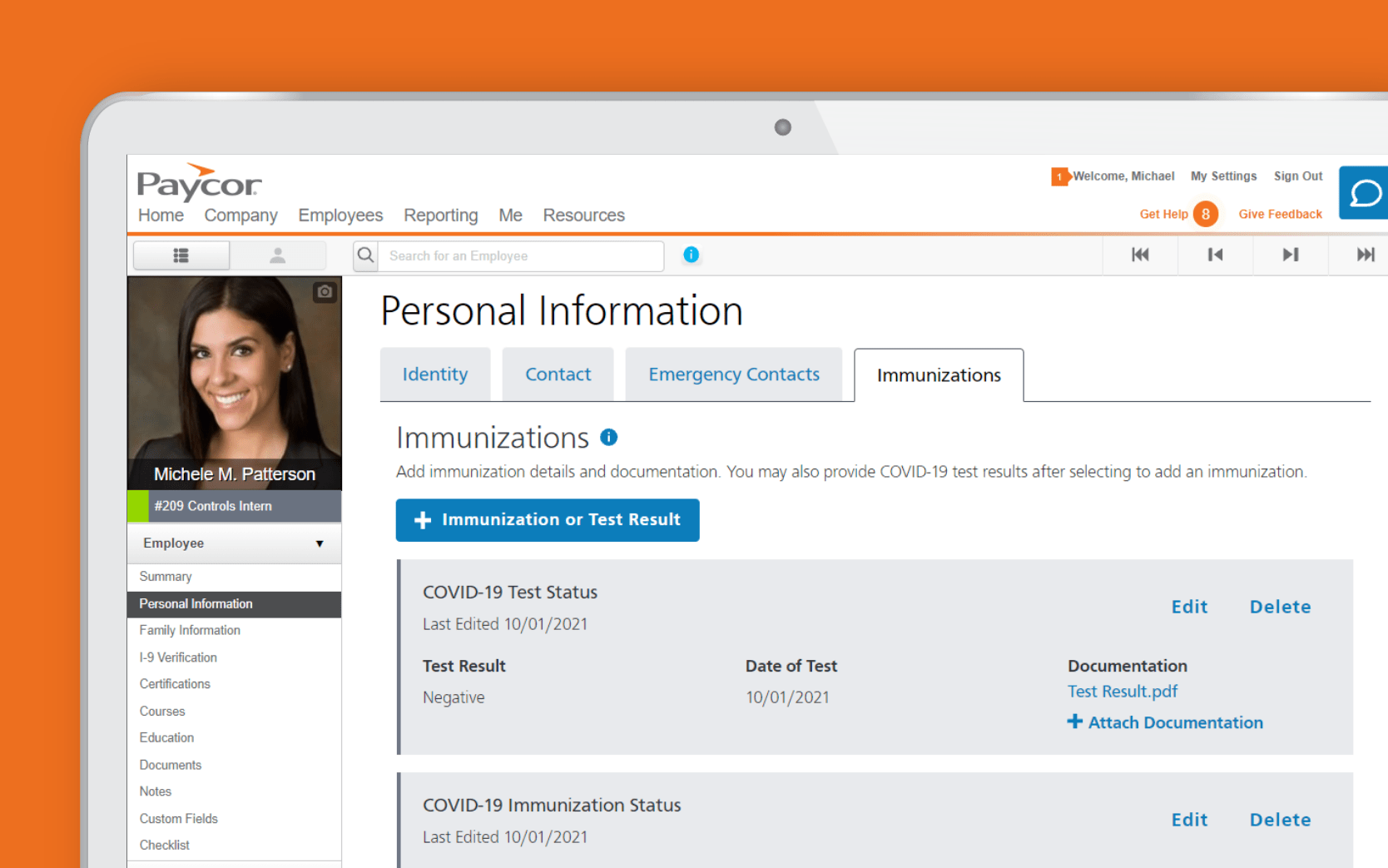
Task: Open Notes in the sidebar
Action: tap(235, 791)
